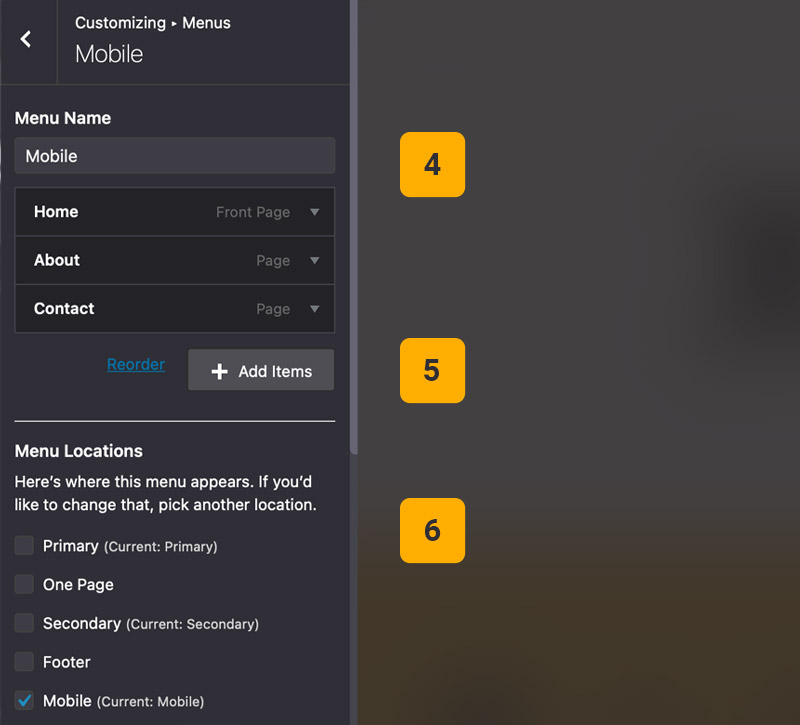
Task: Enable the Footer menu location
Action: (x=24, y=662)
